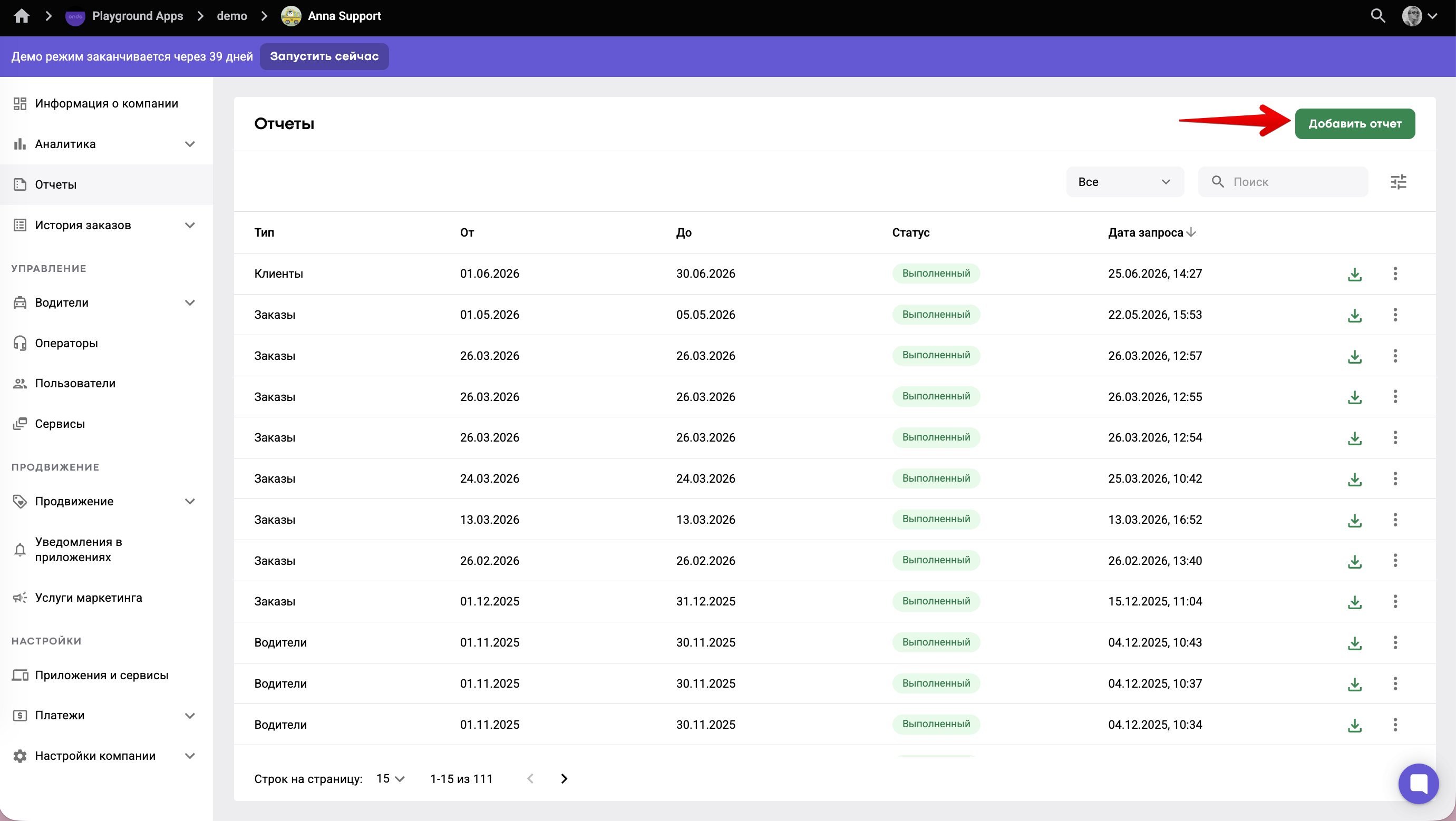Download the Клиенты report
The height and width of the screenshot is (821, 1456).
coord(1354,274)
